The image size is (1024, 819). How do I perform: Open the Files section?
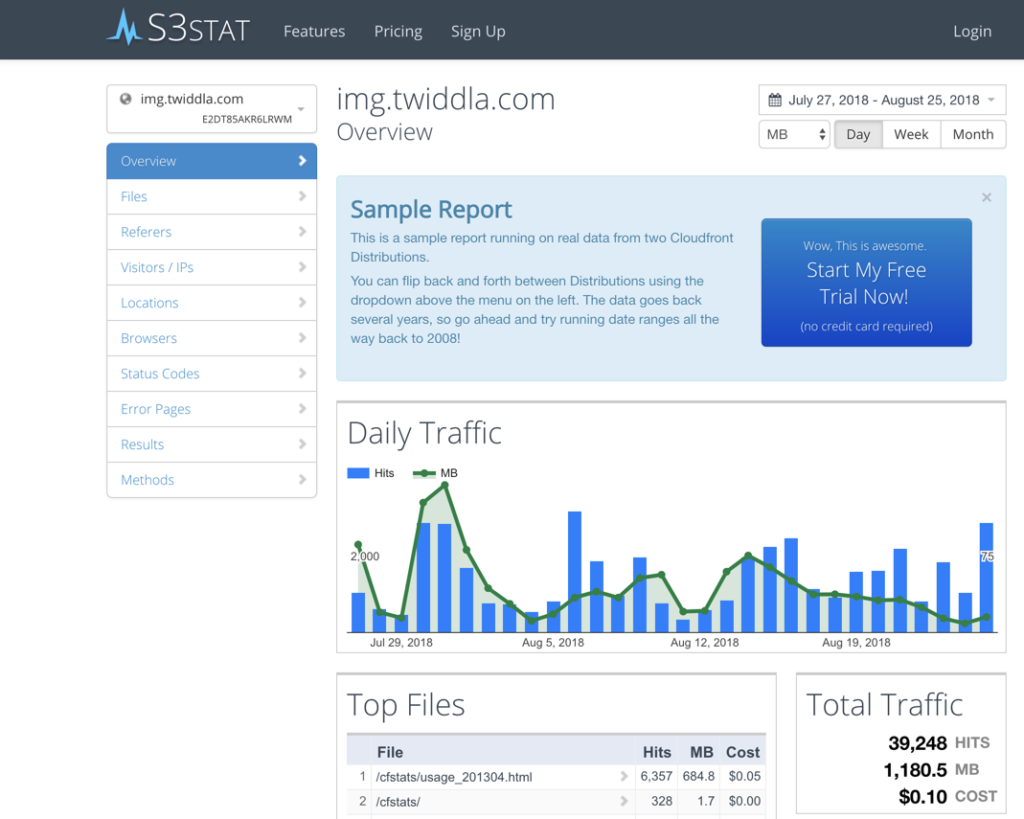(x=212, y=197)
